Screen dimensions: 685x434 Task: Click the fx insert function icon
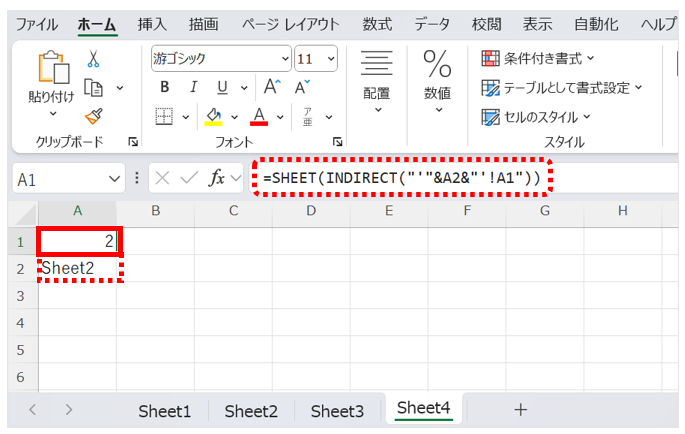pyautogui.click(x=217, y=178)
